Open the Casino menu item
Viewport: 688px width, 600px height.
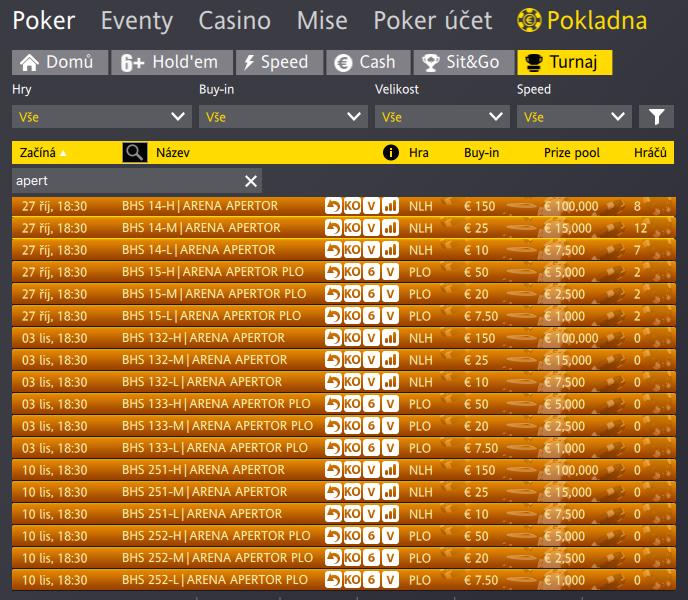(x=234, y=21)
